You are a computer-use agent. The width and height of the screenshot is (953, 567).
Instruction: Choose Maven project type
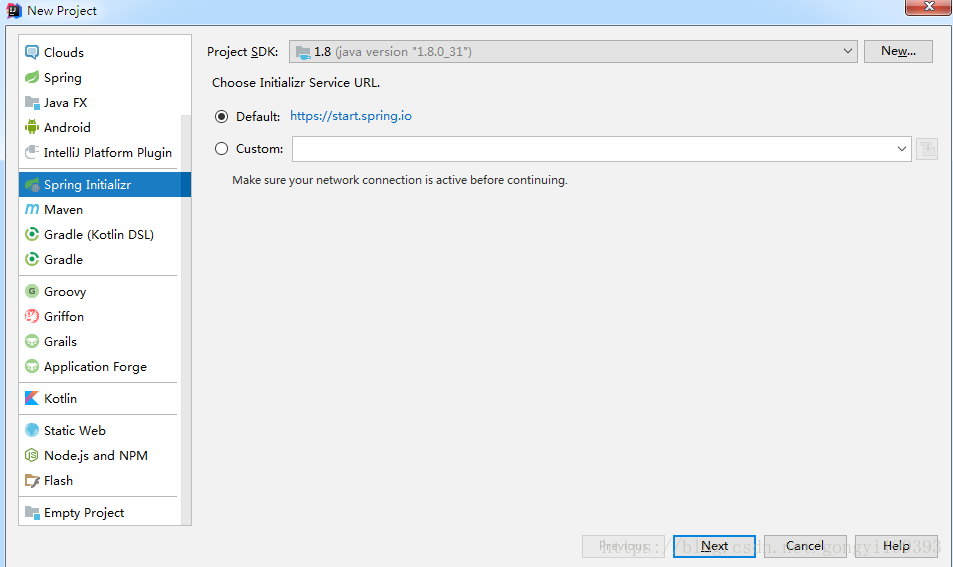tap(100, 209)
